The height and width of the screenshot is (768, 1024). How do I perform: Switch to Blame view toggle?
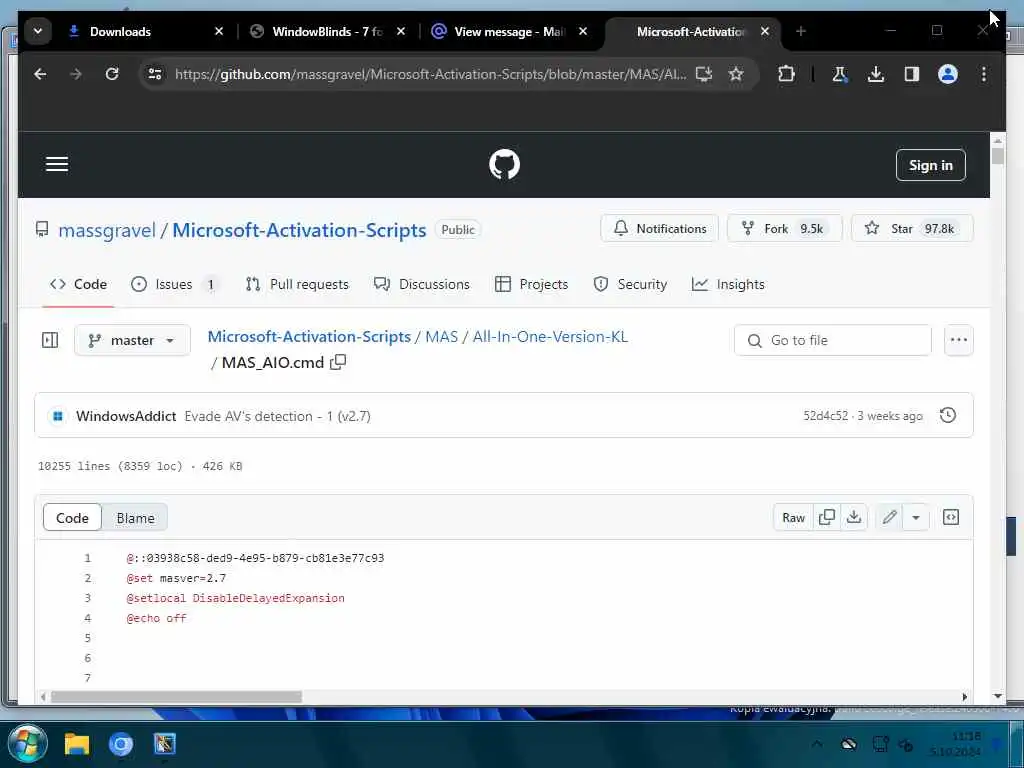135,518
